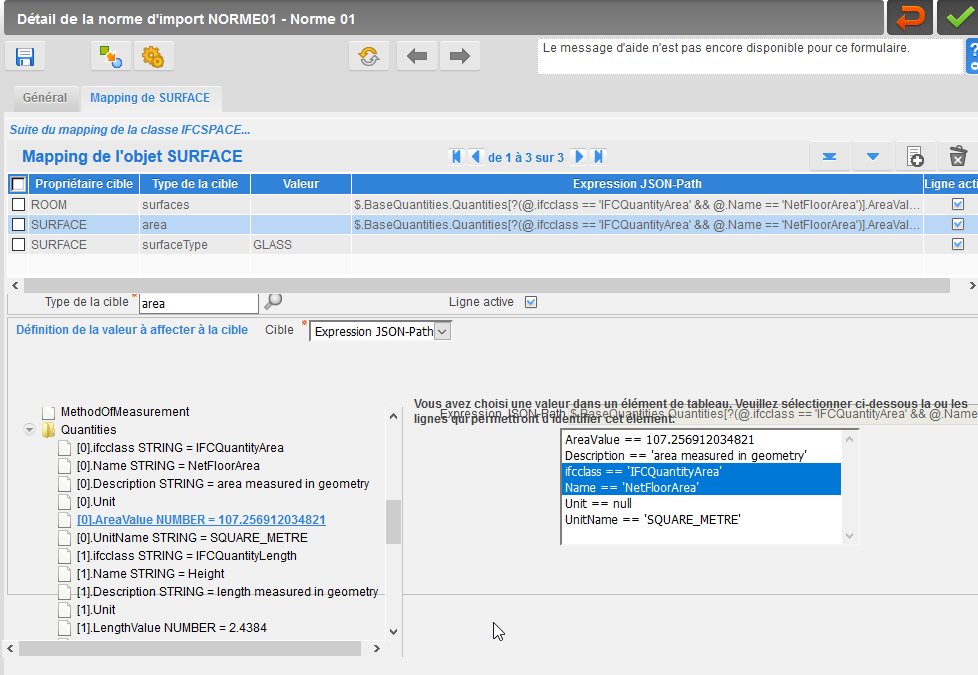
Task: Click the blue floppy disk save icon
Action: [x=25, y=57]
